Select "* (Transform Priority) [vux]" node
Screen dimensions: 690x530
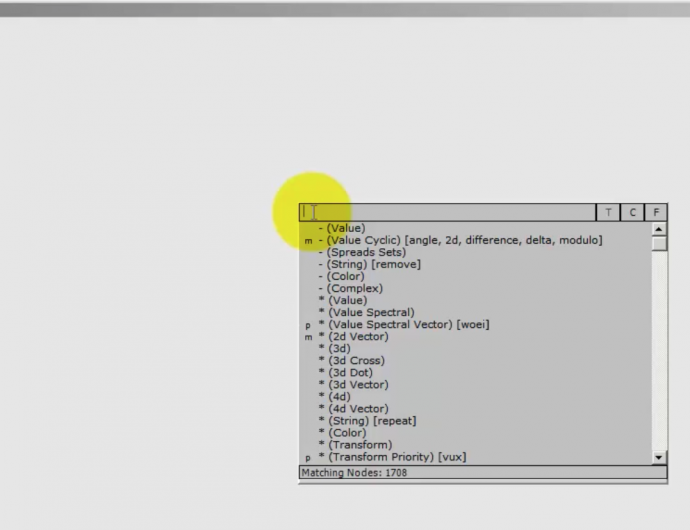[x=392, y=457]
